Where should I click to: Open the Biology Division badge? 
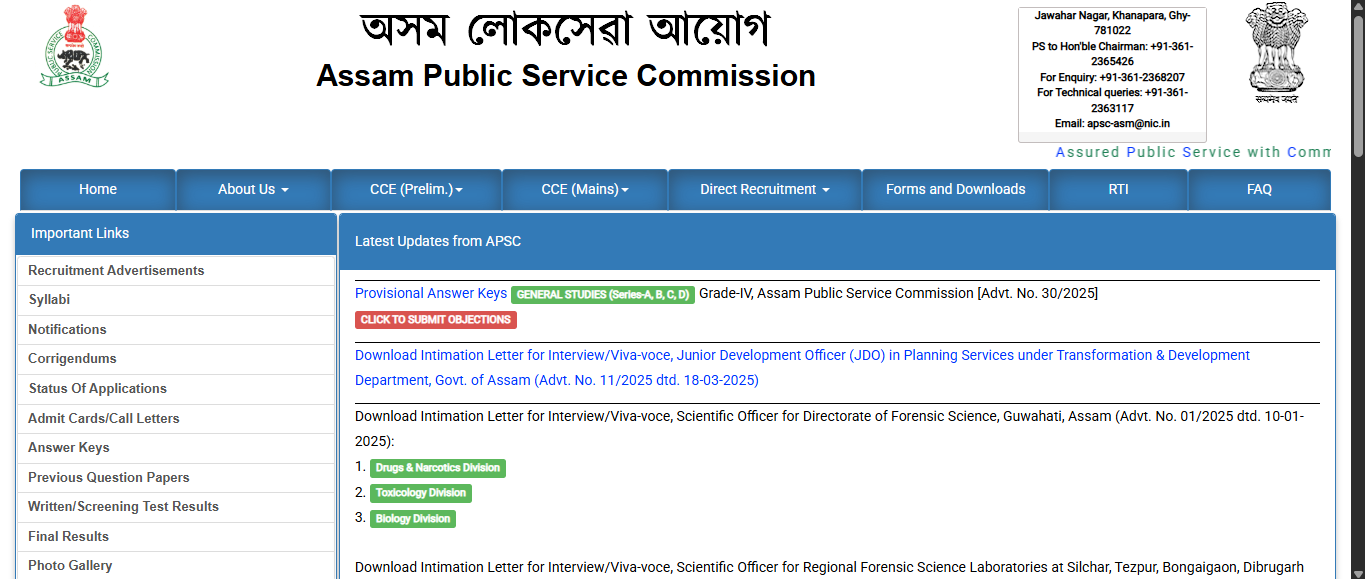413,519
